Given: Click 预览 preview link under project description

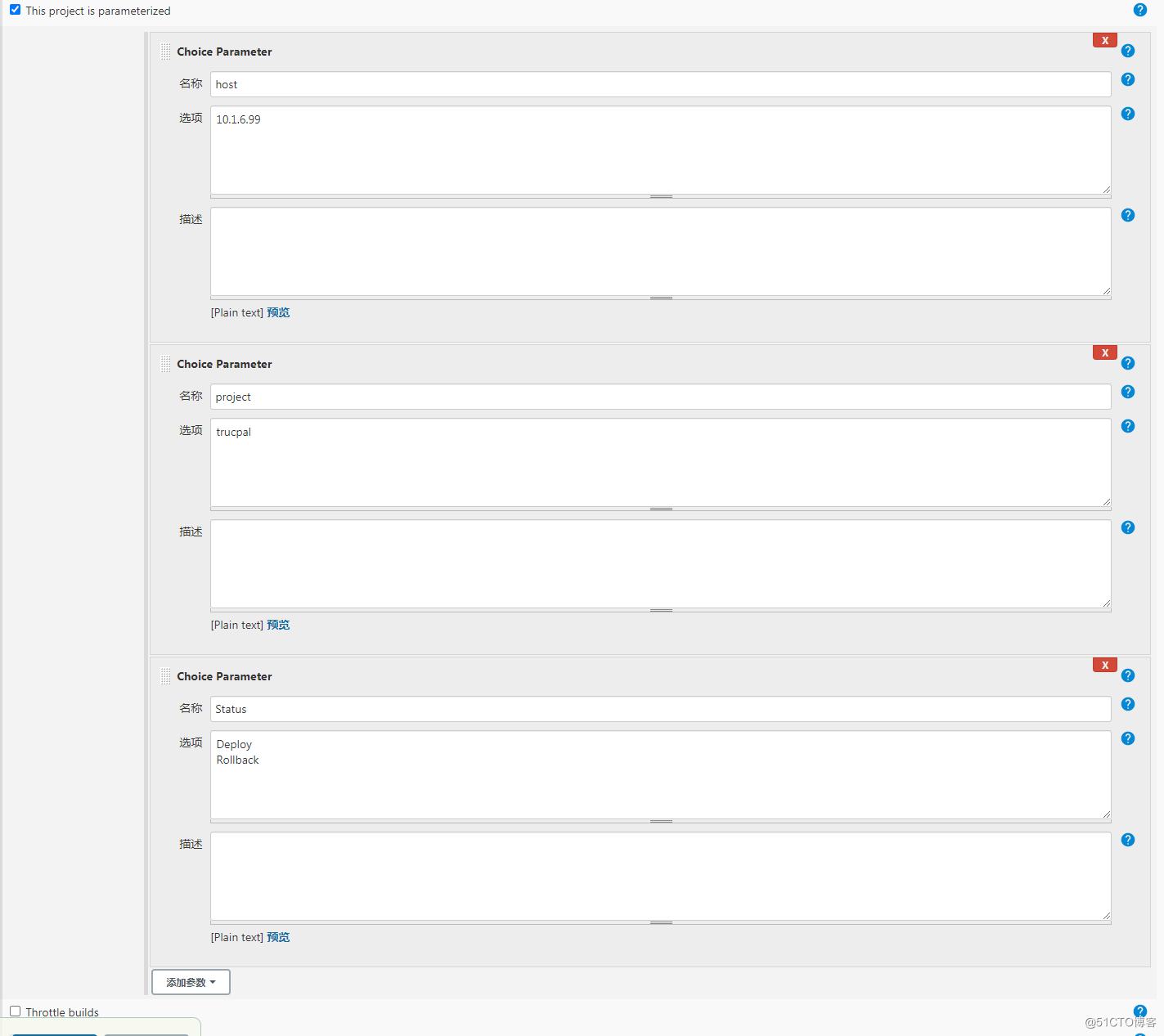Looking at the screenshot, I should [278, 625].
